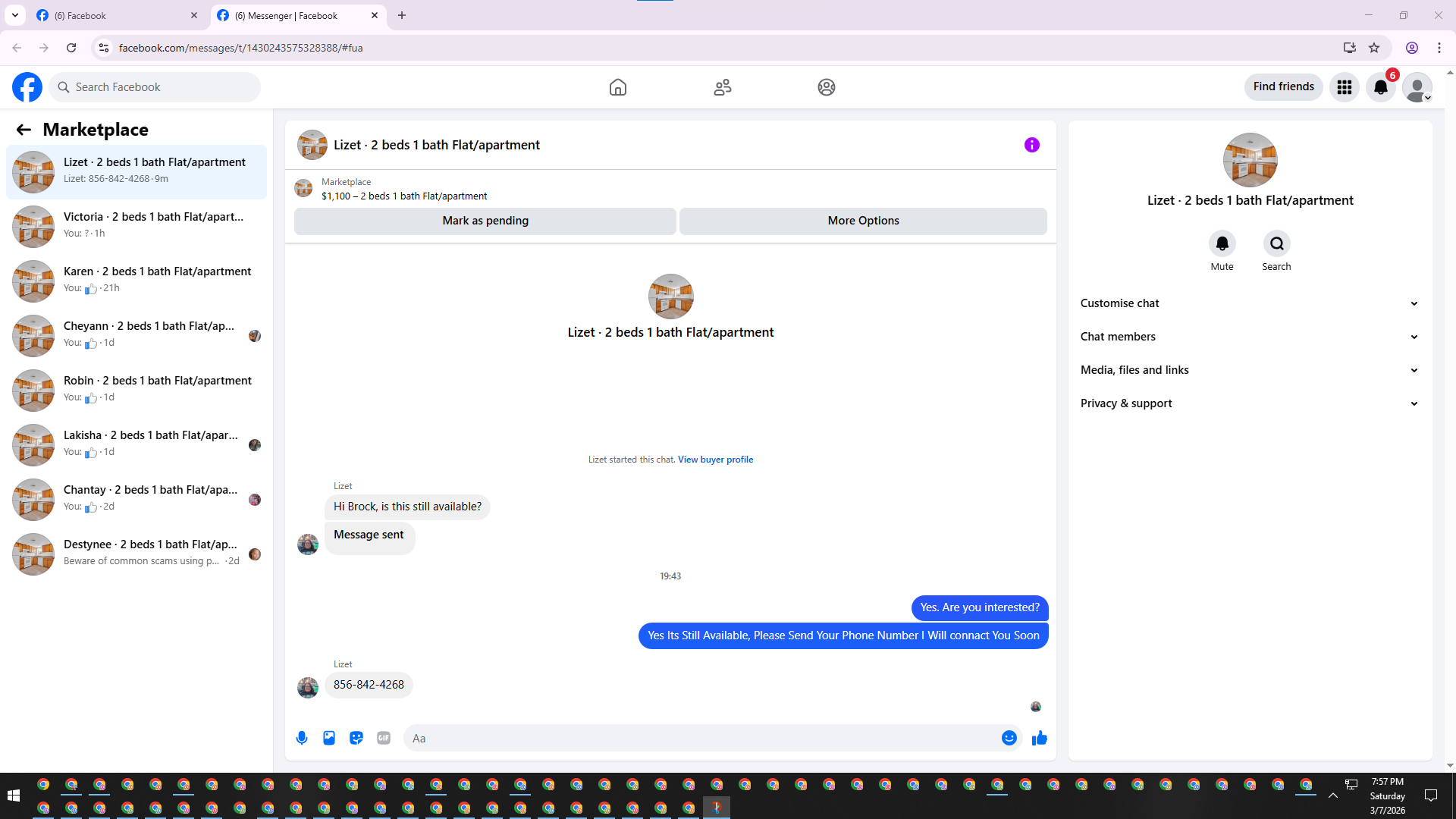1456x819 pixels.
Task: Open Karen conversation in the list
Action: [136, 281]
